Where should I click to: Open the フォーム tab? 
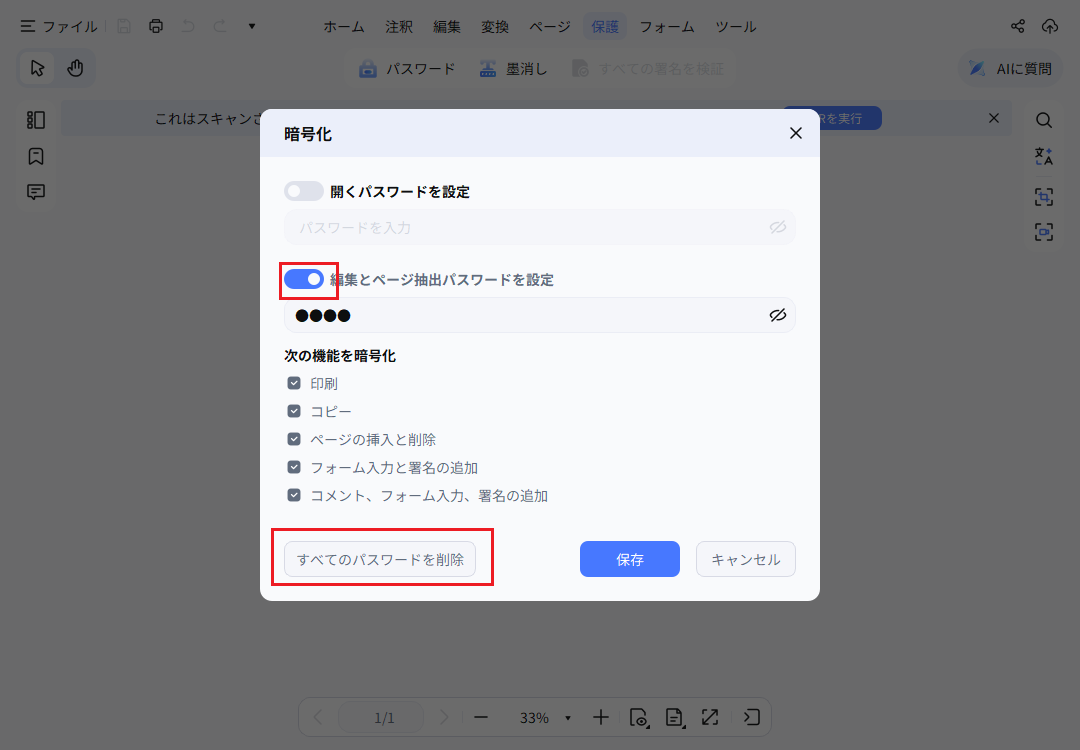667,27
